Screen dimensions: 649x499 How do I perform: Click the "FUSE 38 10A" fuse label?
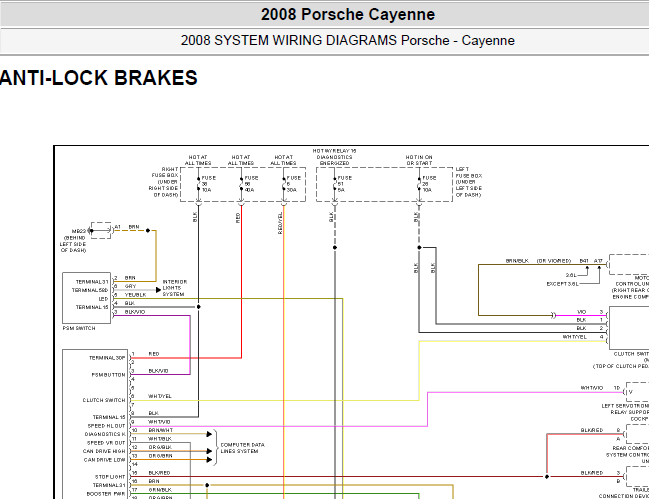[x=208, y=184]
